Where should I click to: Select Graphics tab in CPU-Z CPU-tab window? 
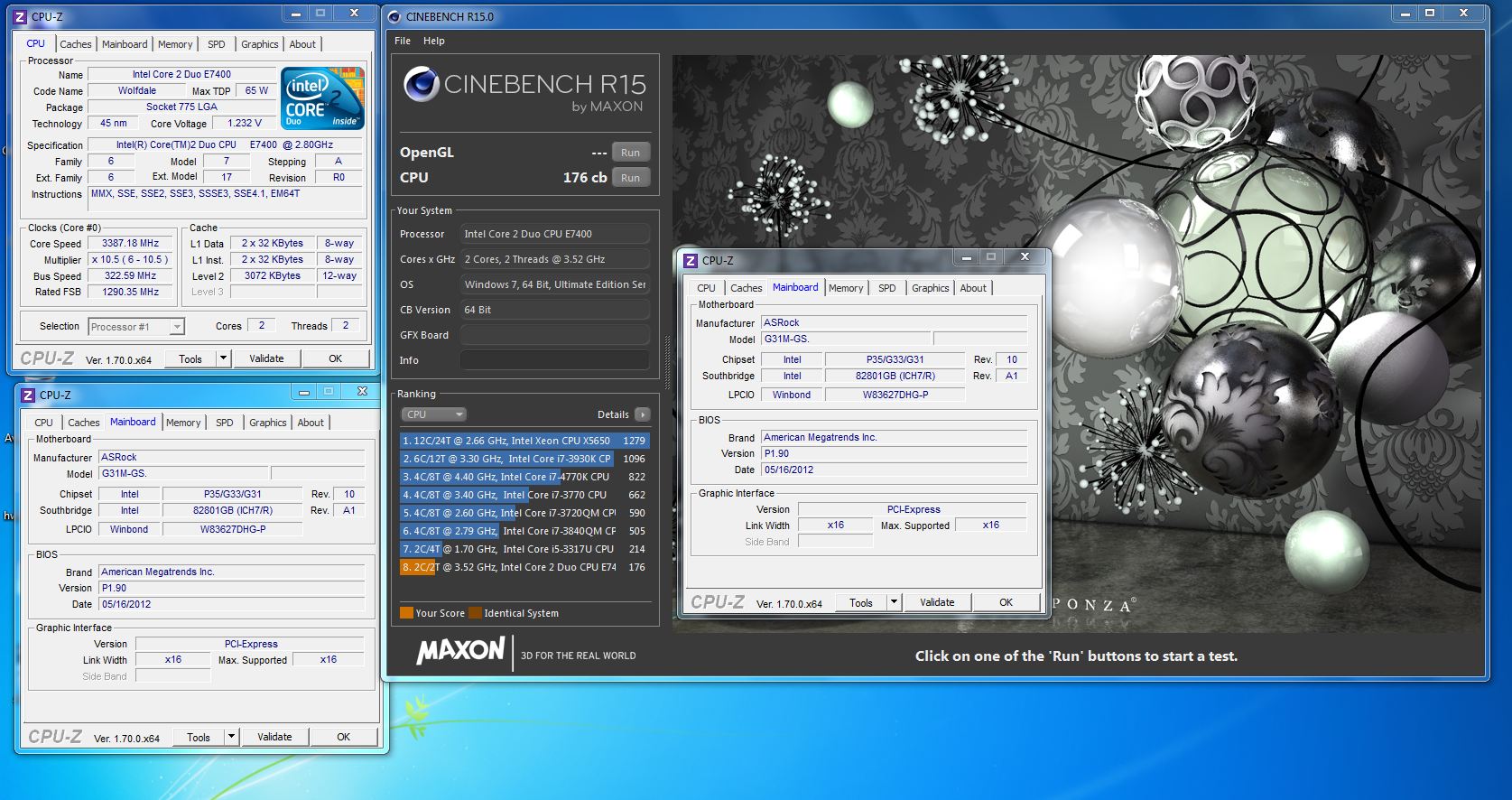coord(260,44)
